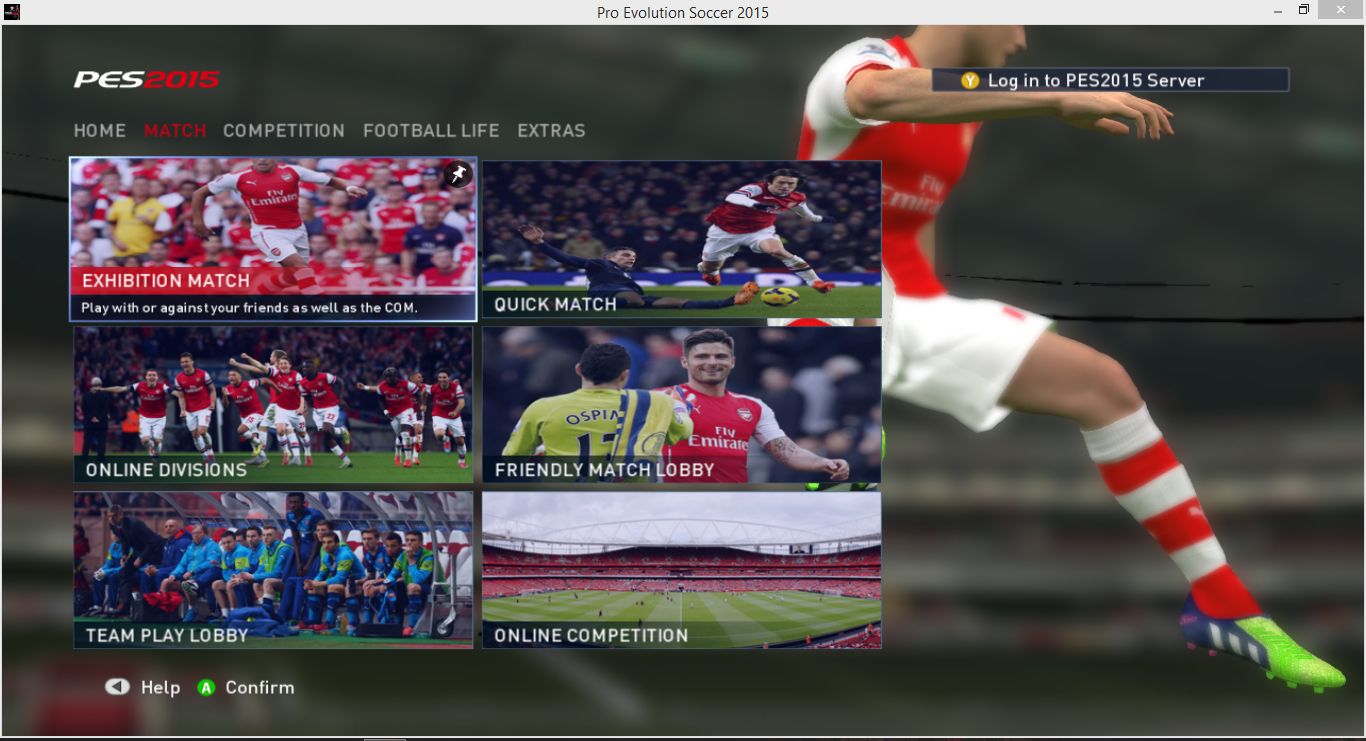Select the Exhibition Match tile

(273, 239)
